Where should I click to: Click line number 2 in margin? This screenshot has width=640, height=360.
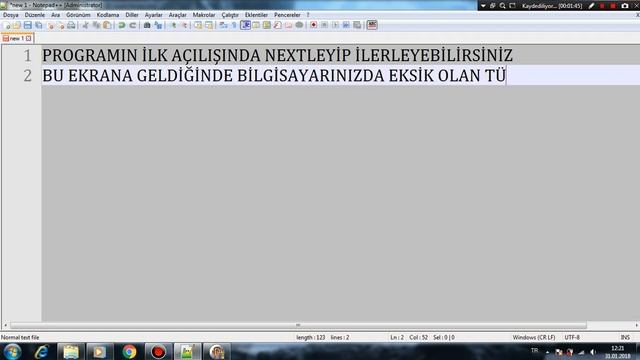click(x=27, y=76)
